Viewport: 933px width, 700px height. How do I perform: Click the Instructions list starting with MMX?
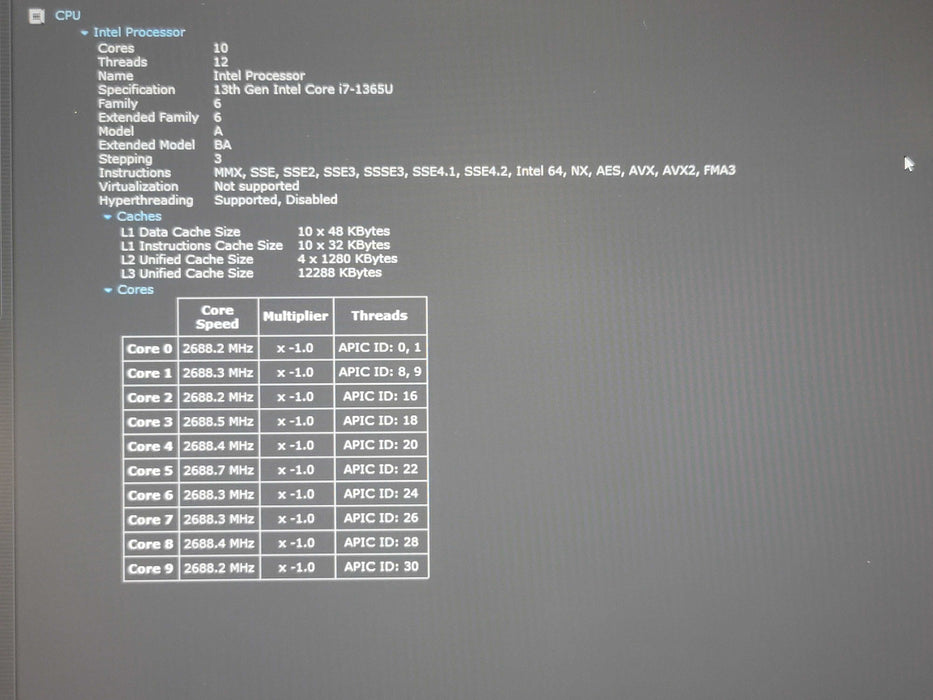coord(474,171)
